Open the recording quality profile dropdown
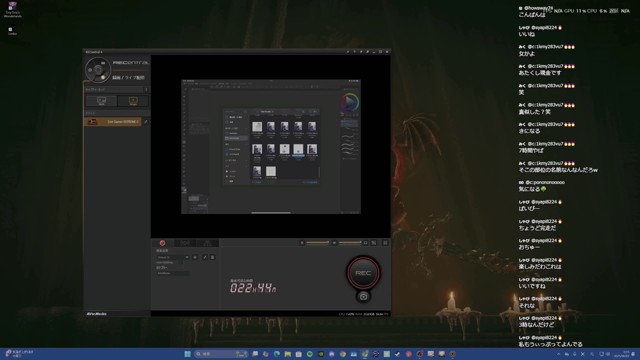Viewport: 640px width, 360px height. tap(173, 257)
